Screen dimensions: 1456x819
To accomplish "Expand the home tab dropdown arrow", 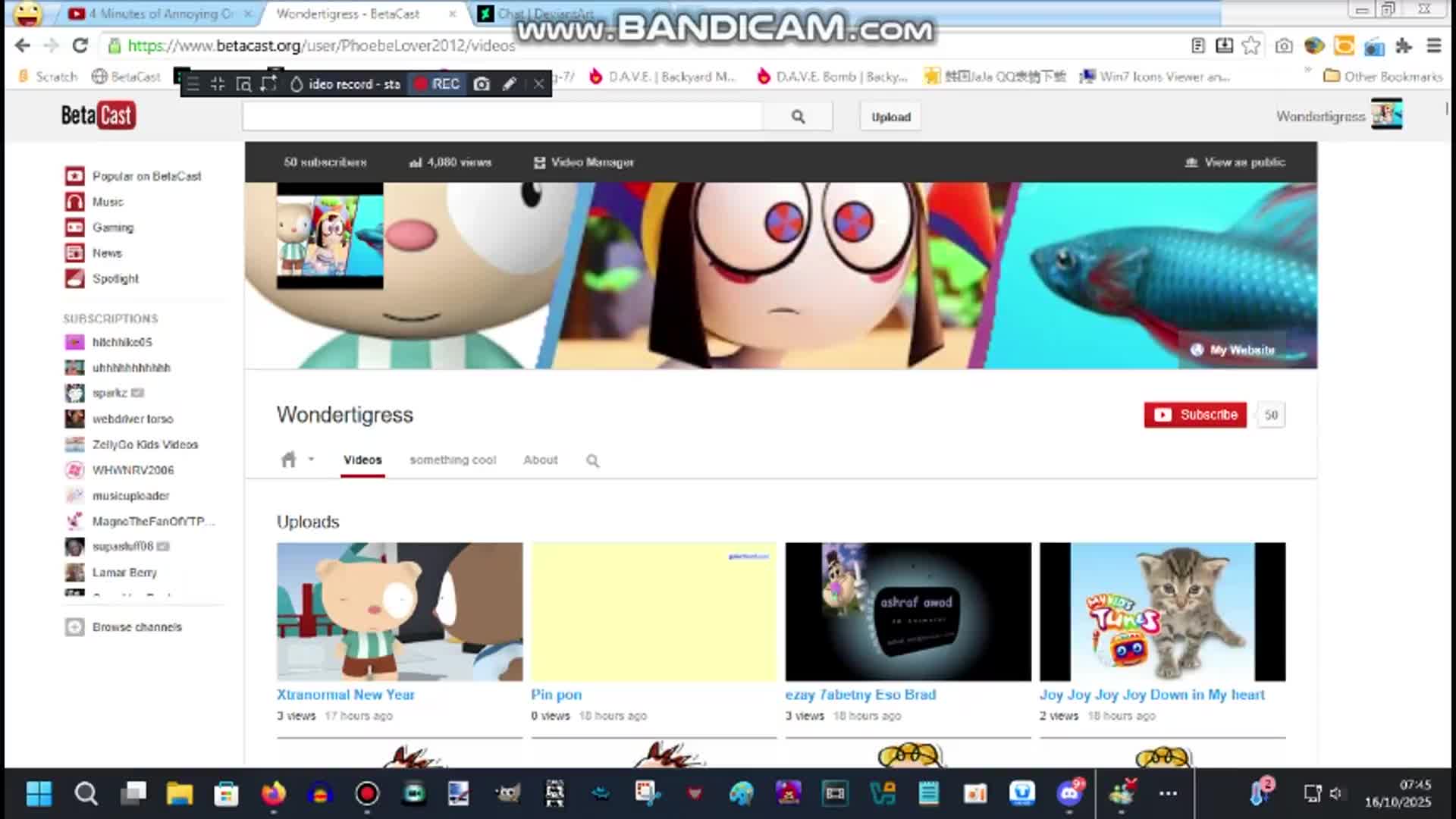I will pos(311,460).
